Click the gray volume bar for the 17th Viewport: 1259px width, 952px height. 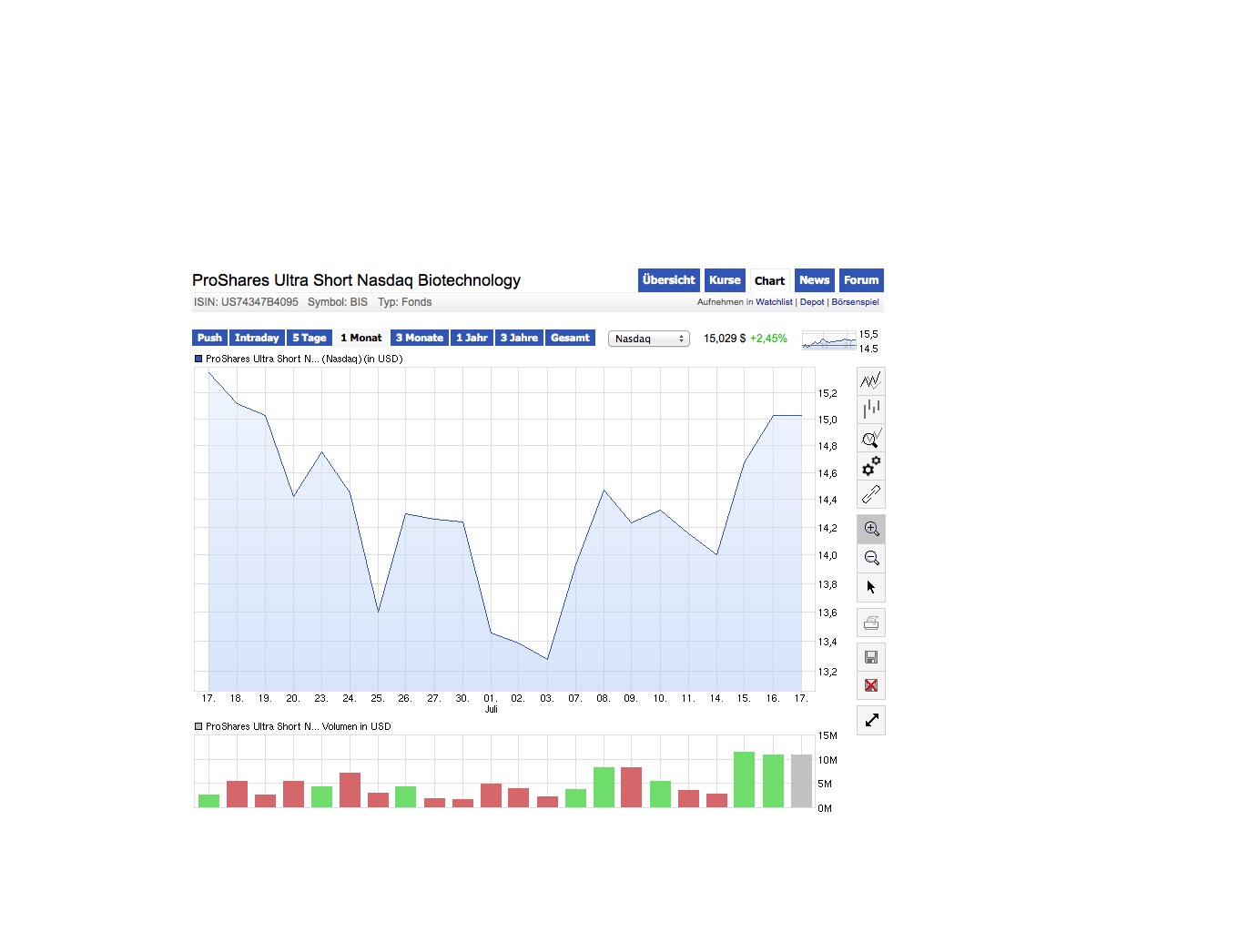click(x=801, y=781)
